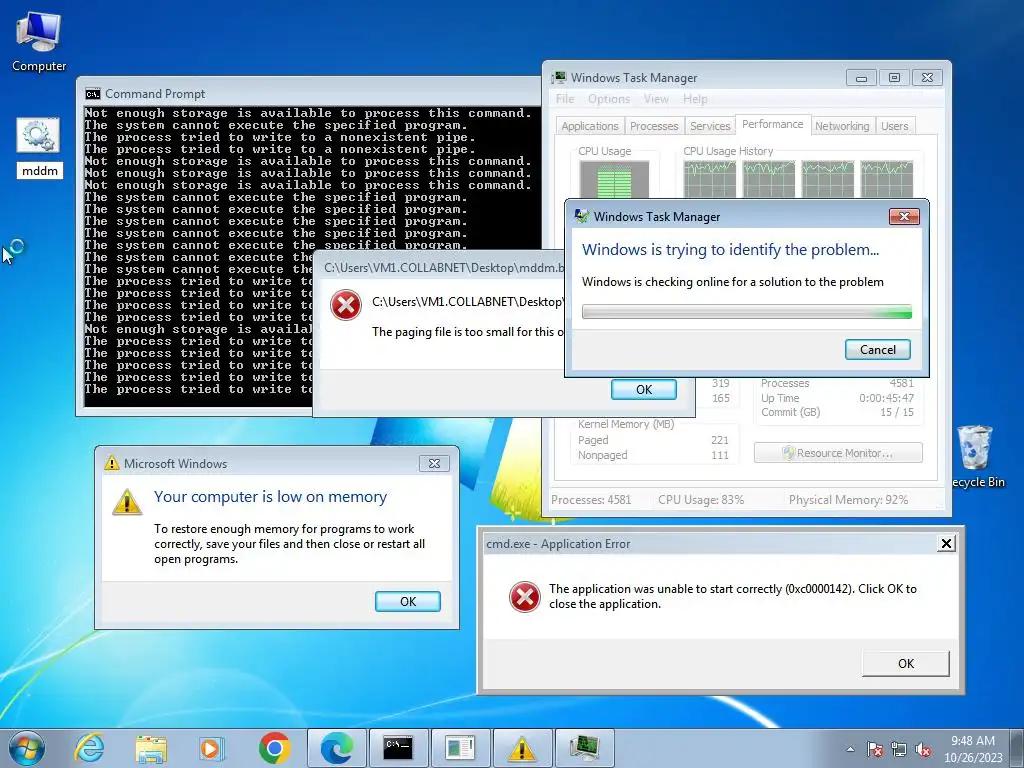Viewport: 1024px width, 768px height.
Task: Select the Performance tab
Action: click(773, 124)
